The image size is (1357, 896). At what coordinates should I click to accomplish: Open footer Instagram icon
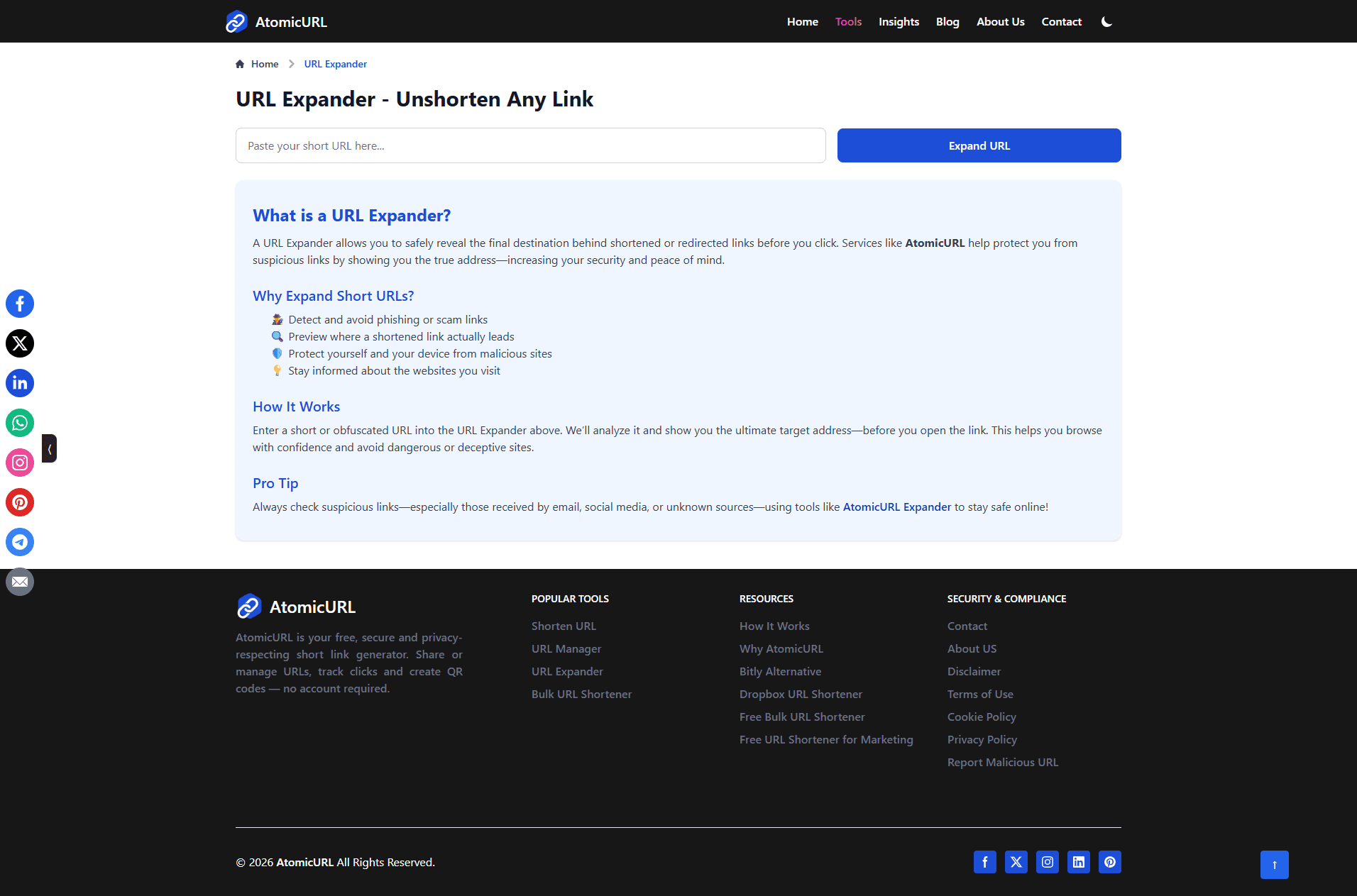pyautogui.click(x=1048, y=862)
